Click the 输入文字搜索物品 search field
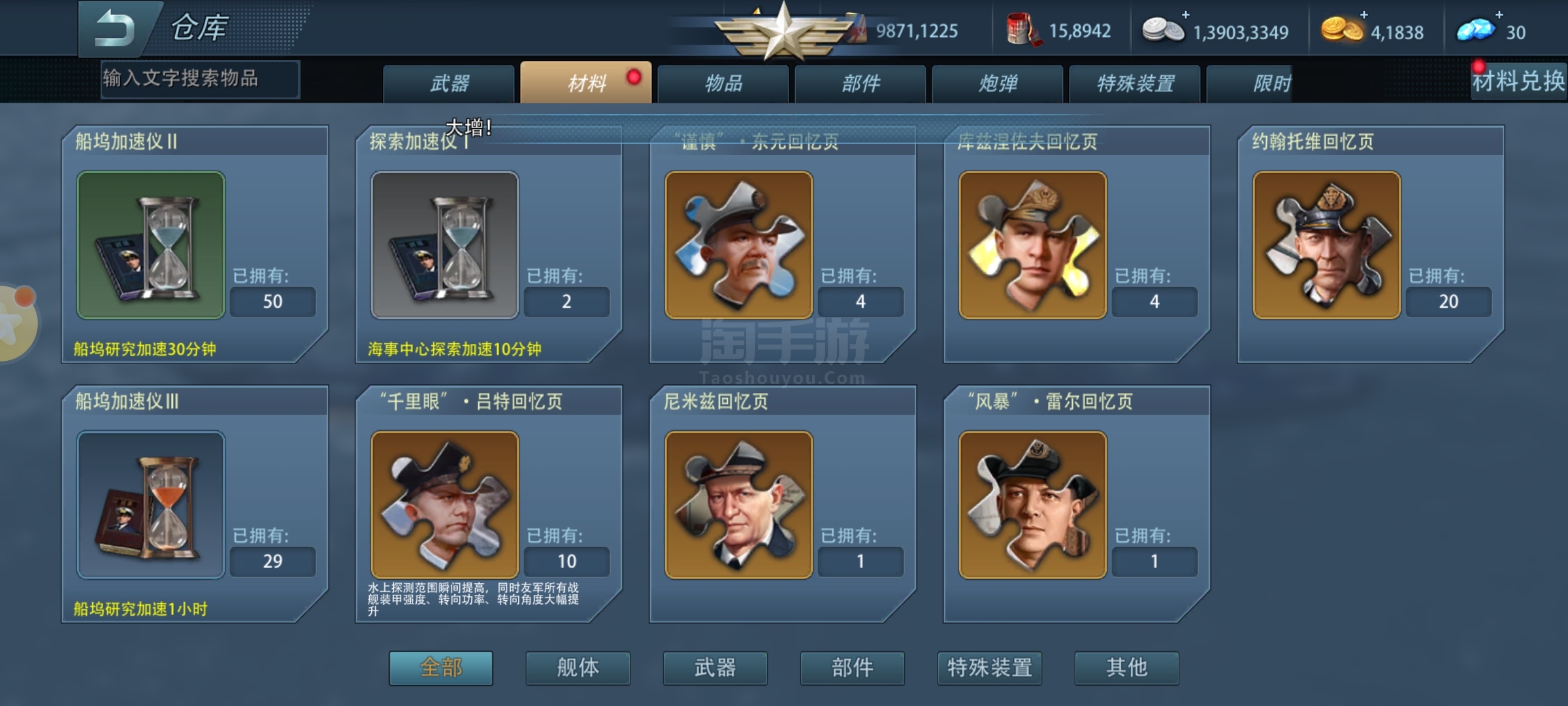This screenshot has height=706, width=1568. click(201, 79)
